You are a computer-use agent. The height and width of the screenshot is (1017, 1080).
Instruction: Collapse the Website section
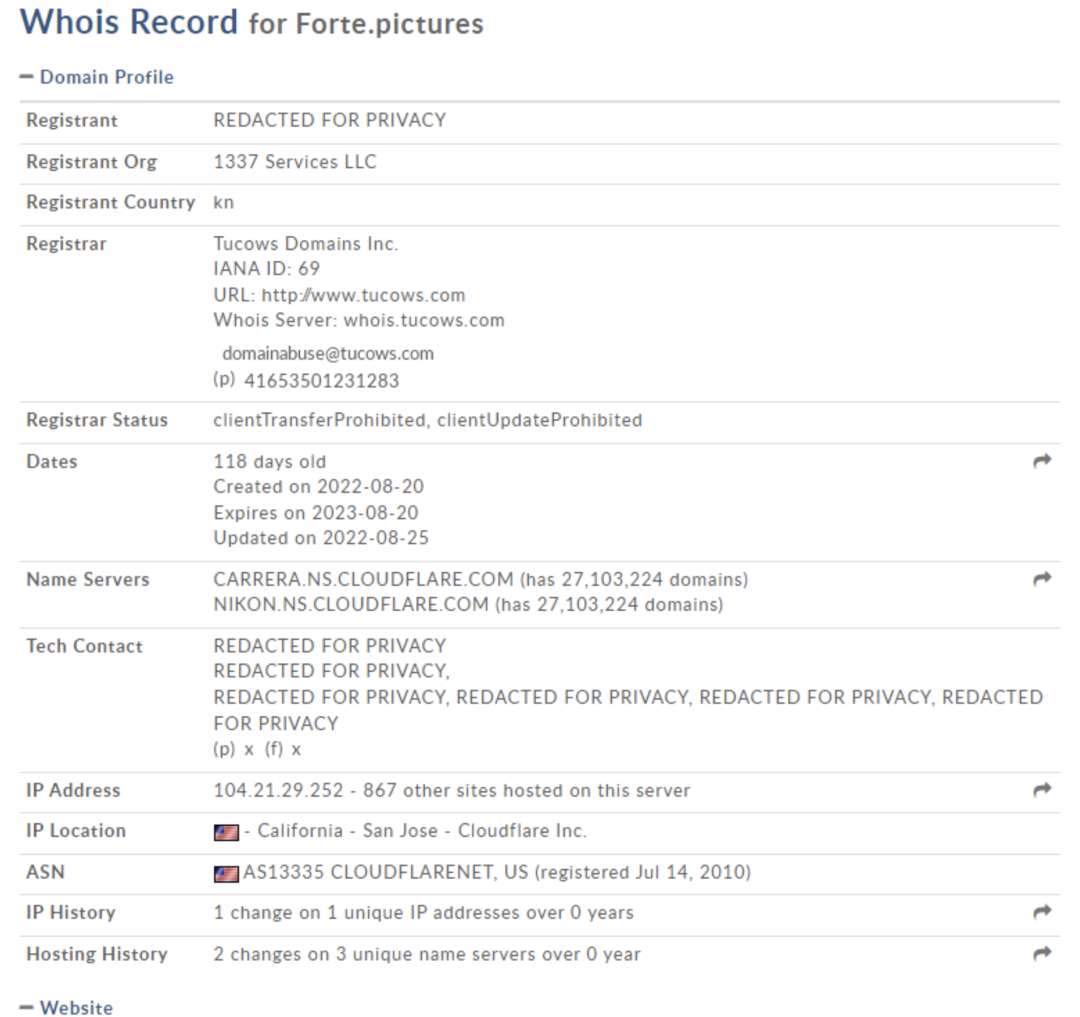66,1007
